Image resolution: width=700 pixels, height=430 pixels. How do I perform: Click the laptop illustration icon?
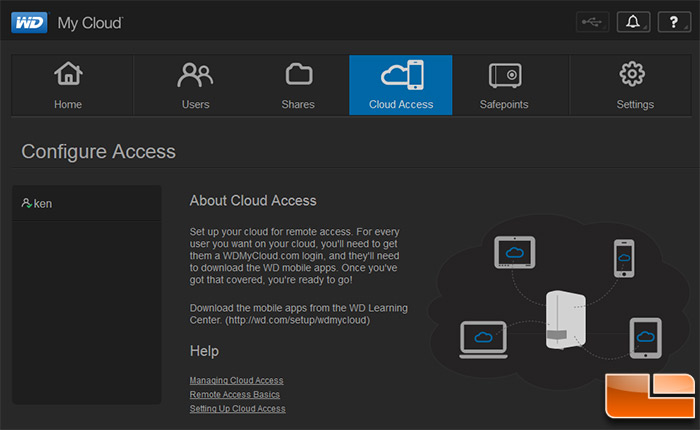point(483,340)
